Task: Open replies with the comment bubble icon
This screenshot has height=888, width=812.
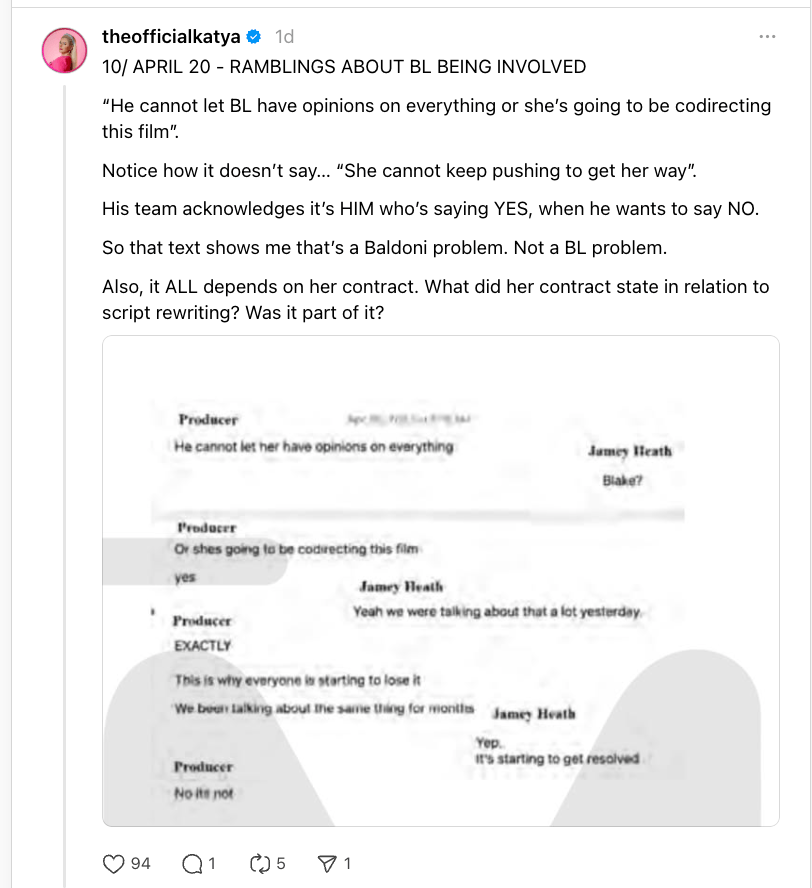Action: tap(191, 862)
